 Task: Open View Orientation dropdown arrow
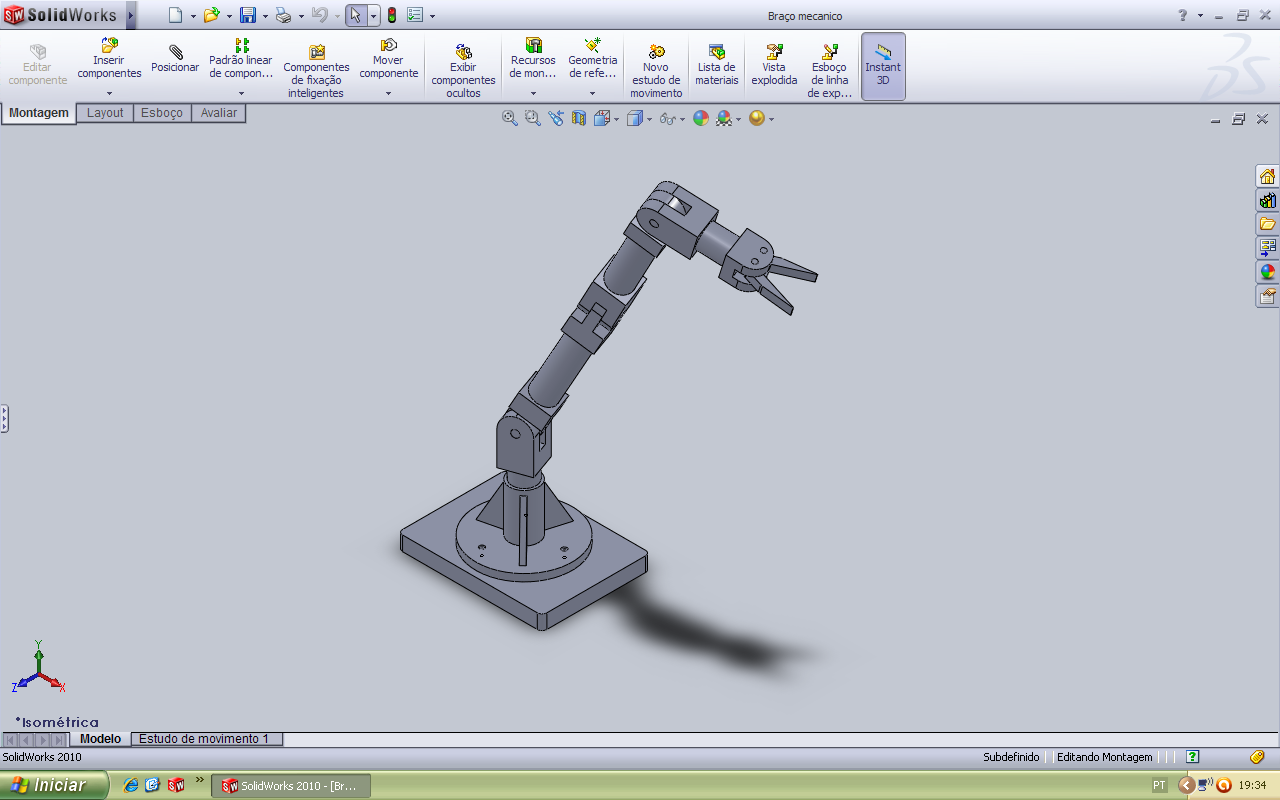(x=616, y=119)
